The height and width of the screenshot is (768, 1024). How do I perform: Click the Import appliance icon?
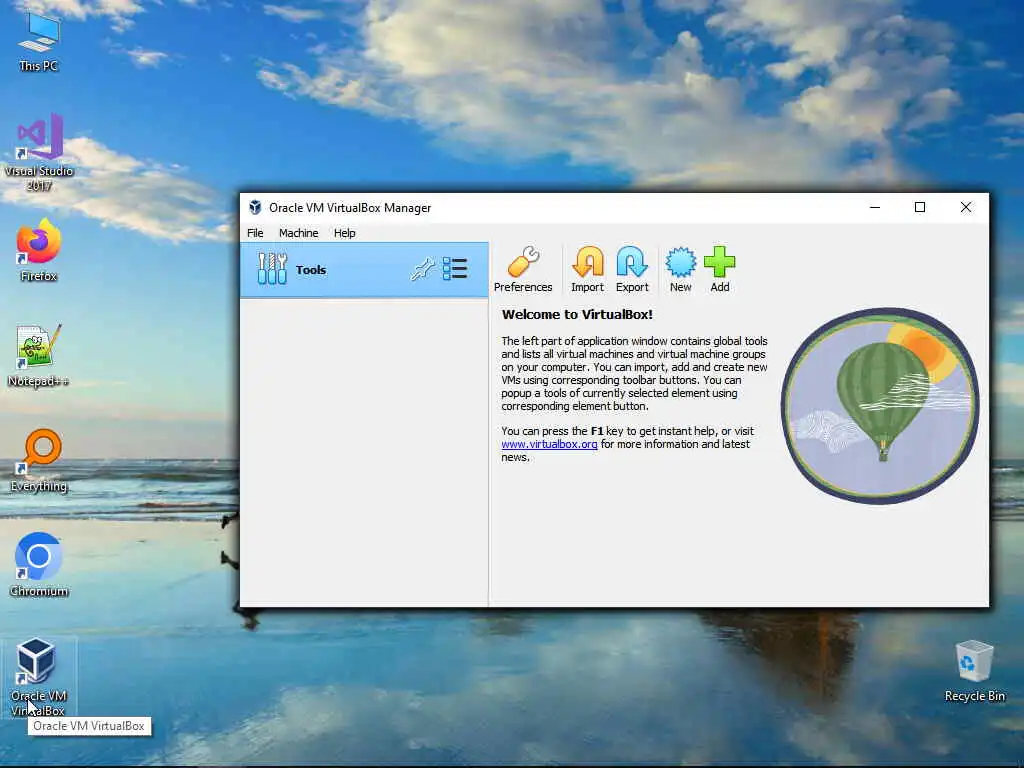587,269
